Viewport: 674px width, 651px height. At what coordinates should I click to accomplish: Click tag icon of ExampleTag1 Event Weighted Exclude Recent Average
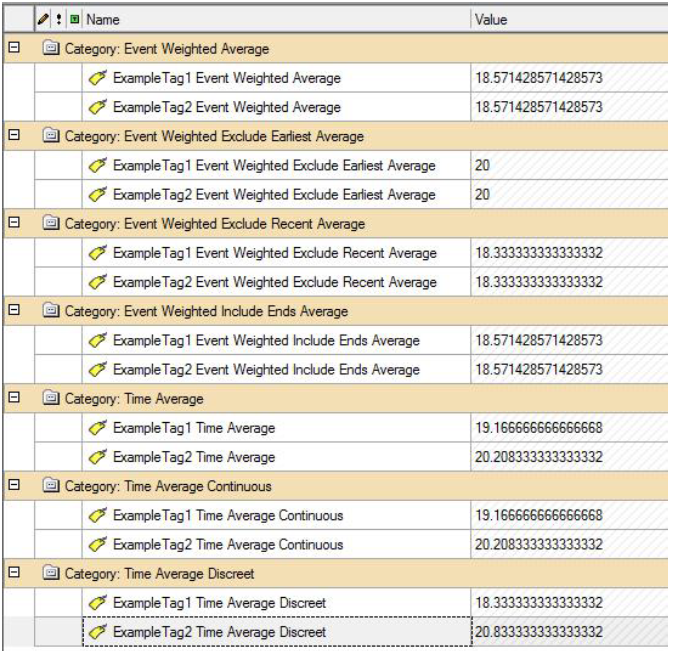coord(98,252)
